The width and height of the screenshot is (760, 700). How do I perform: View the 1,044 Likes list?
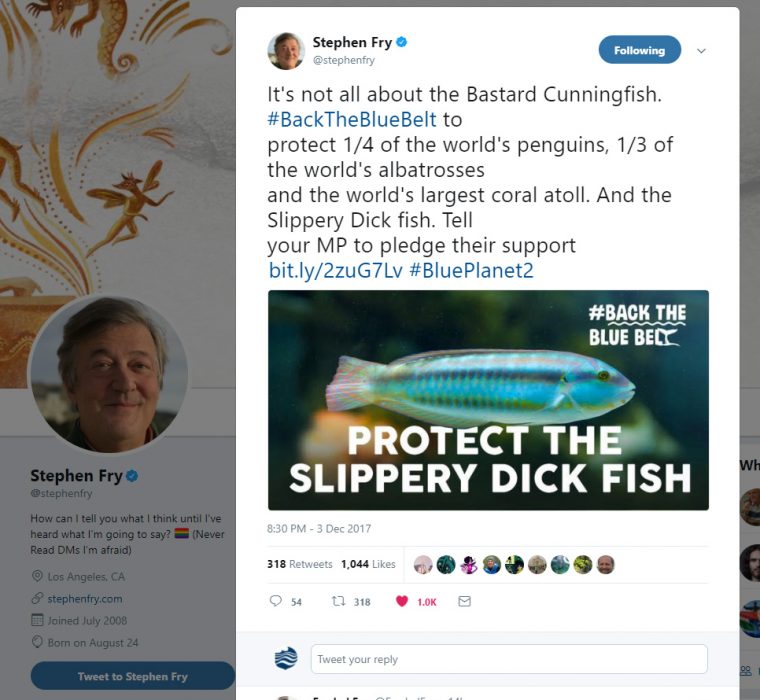pos(368,564)
